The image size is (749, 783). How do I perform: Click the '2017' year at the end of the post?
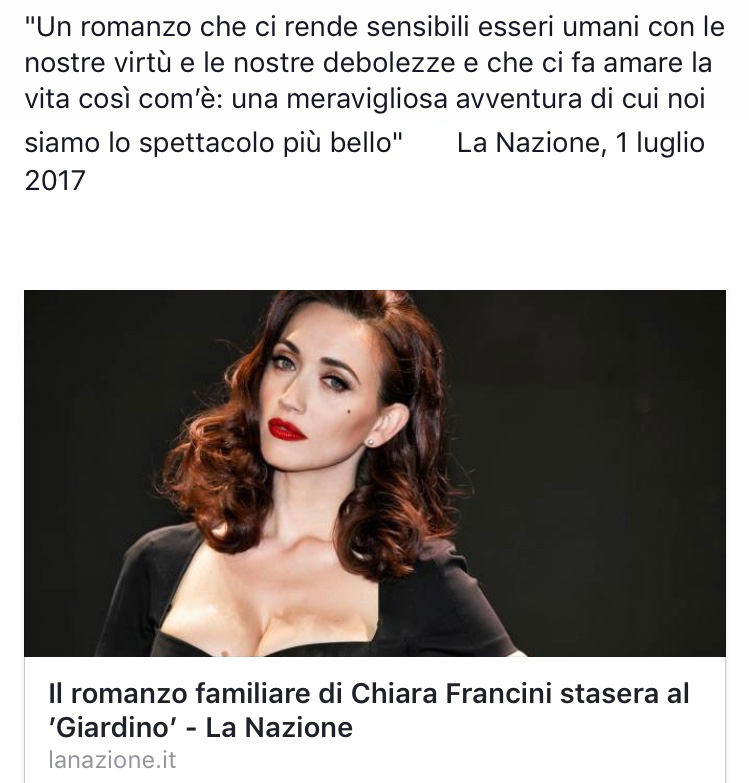tap(55, 180)
